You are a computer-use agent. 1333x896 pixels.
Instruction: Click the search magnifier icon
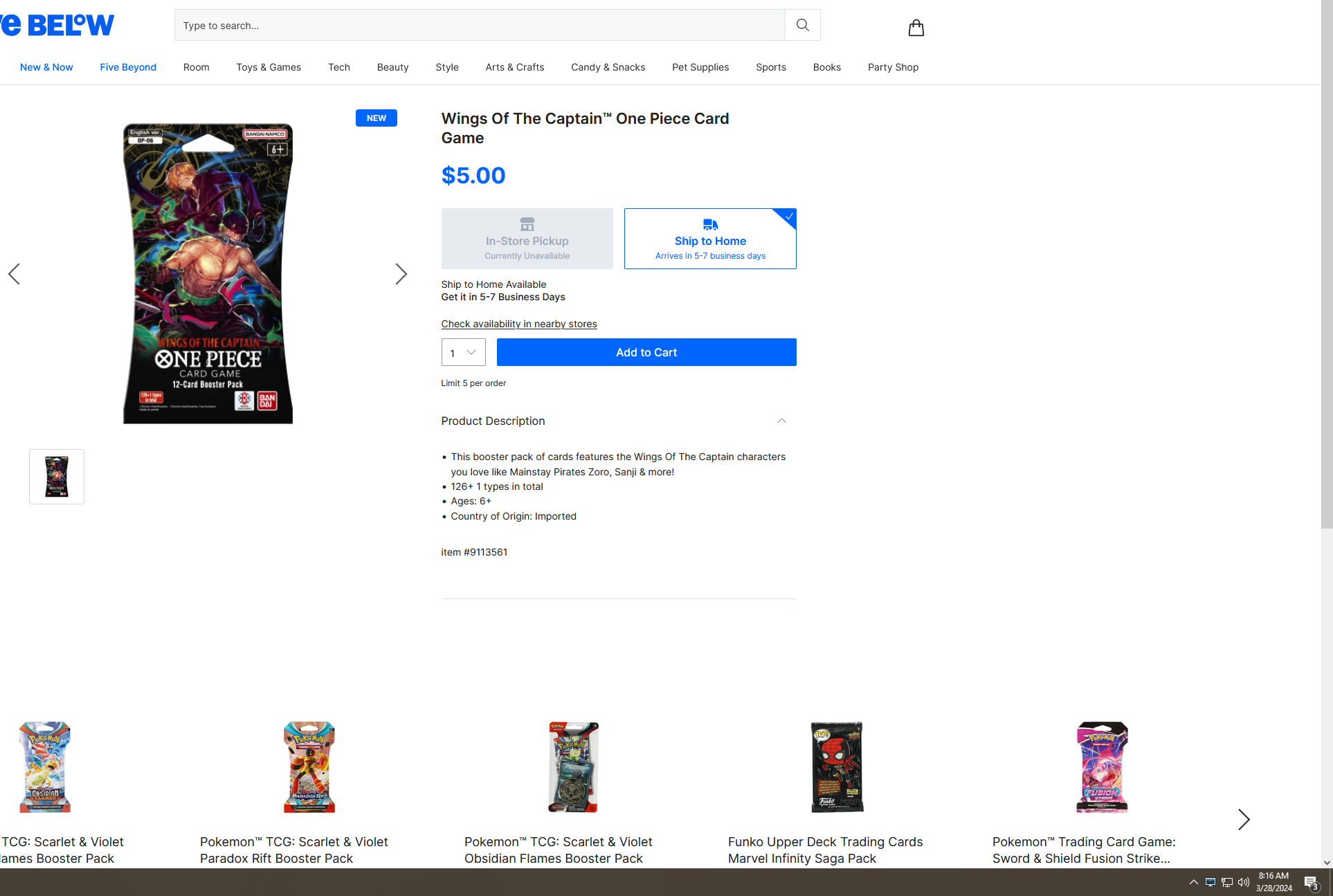point(802,26)
